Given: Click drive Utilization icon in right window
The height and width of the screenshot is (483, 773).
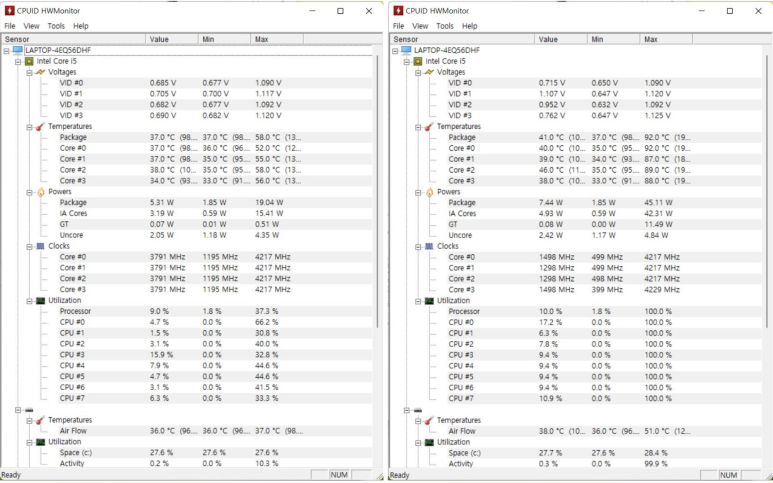Looking at the screenshot, I should click(x=429, y=442).
